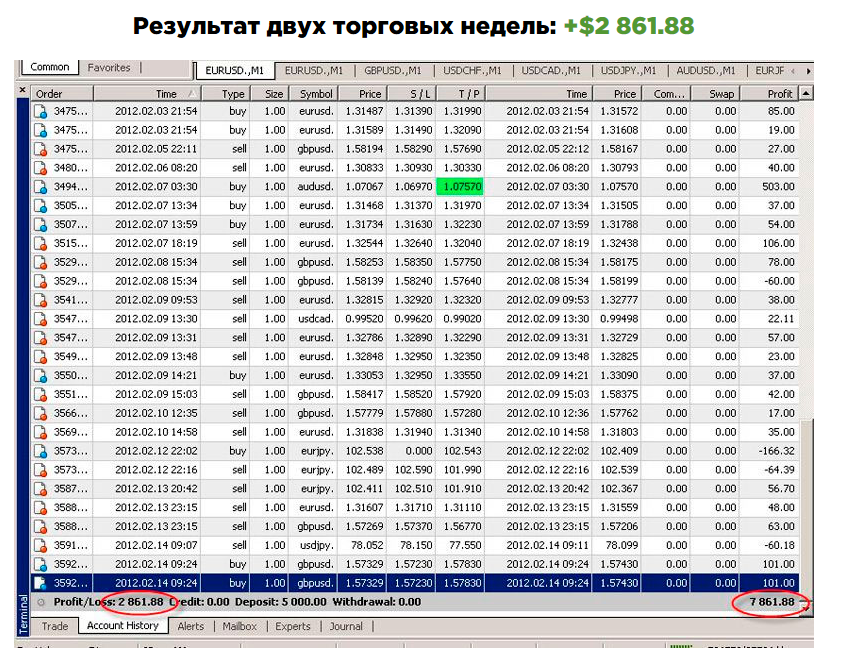Open the Mailbox tab

coord(240,626)
